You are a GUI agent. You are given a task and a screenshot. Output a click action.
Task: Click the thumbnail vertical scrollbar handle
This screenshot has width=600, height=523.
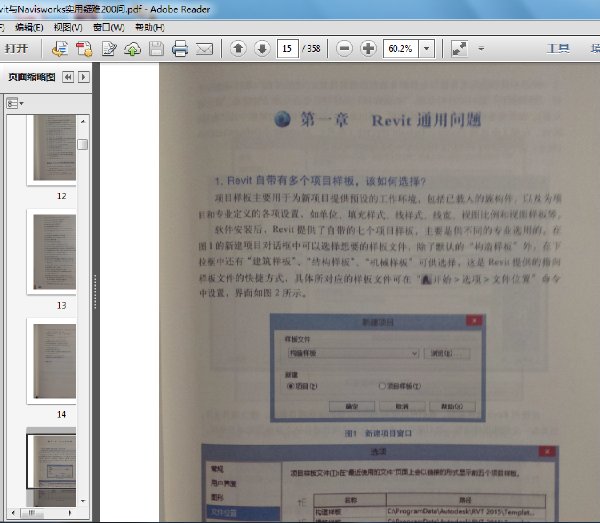coord(83,145)
